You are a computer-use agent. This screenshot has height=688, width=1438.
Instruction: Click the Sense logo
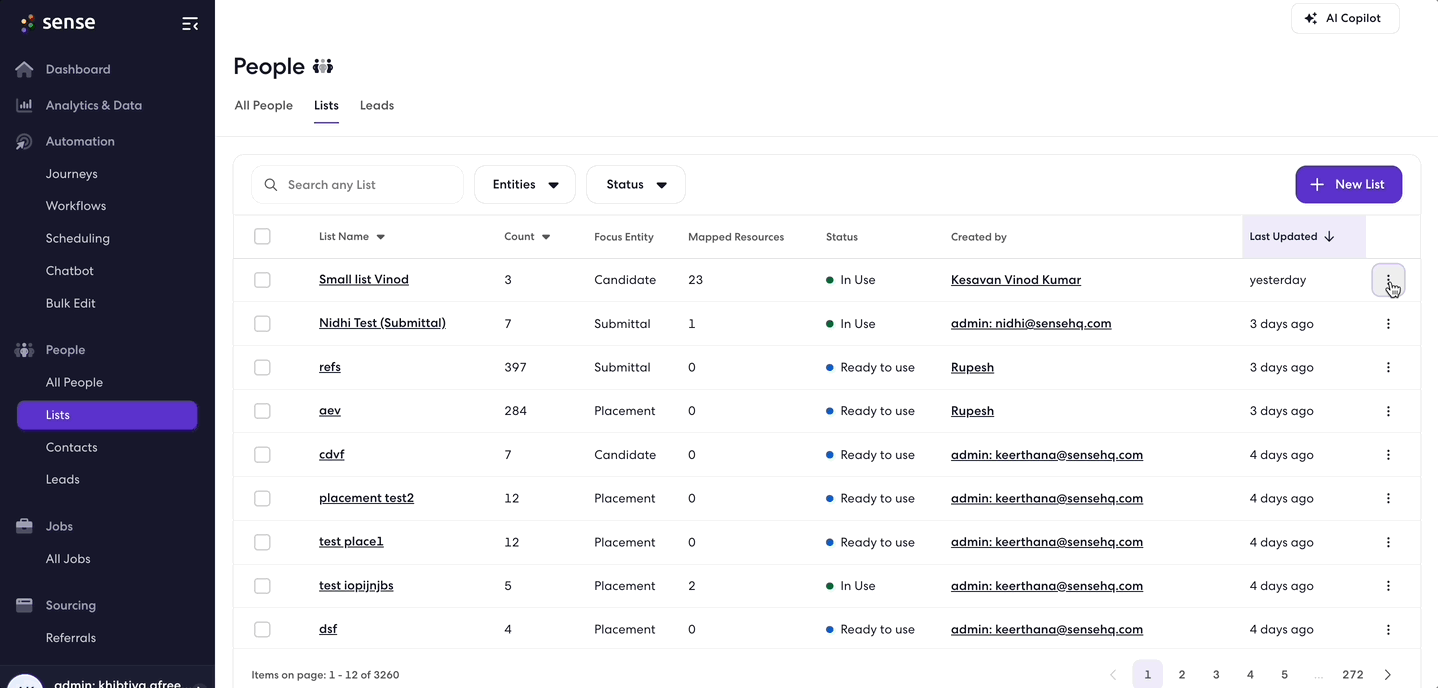click(x=58, y=23)
